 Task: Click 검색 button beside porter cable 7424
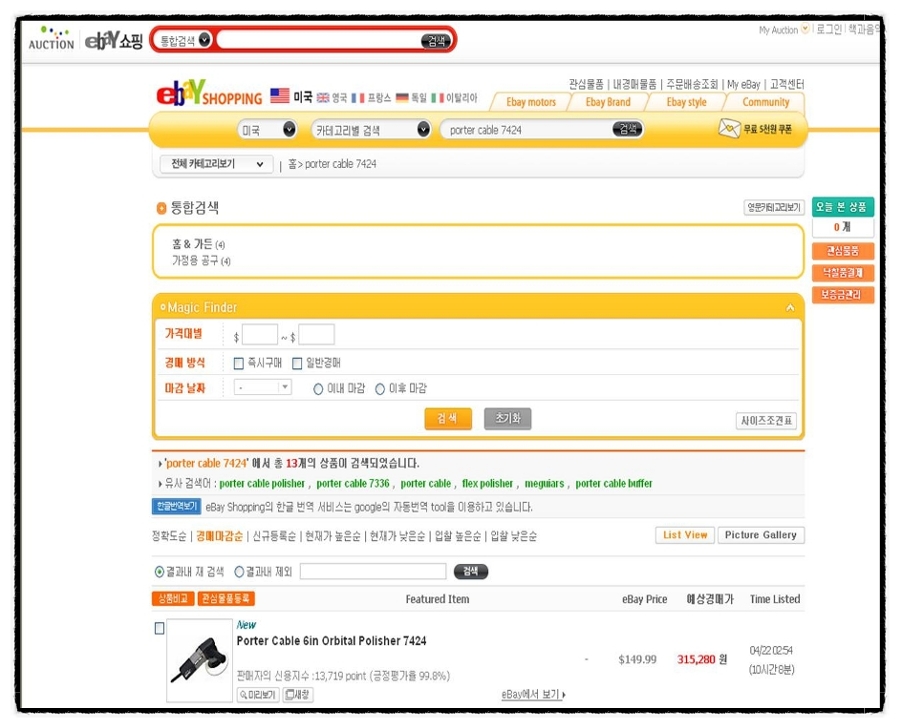tap(627, 130)
